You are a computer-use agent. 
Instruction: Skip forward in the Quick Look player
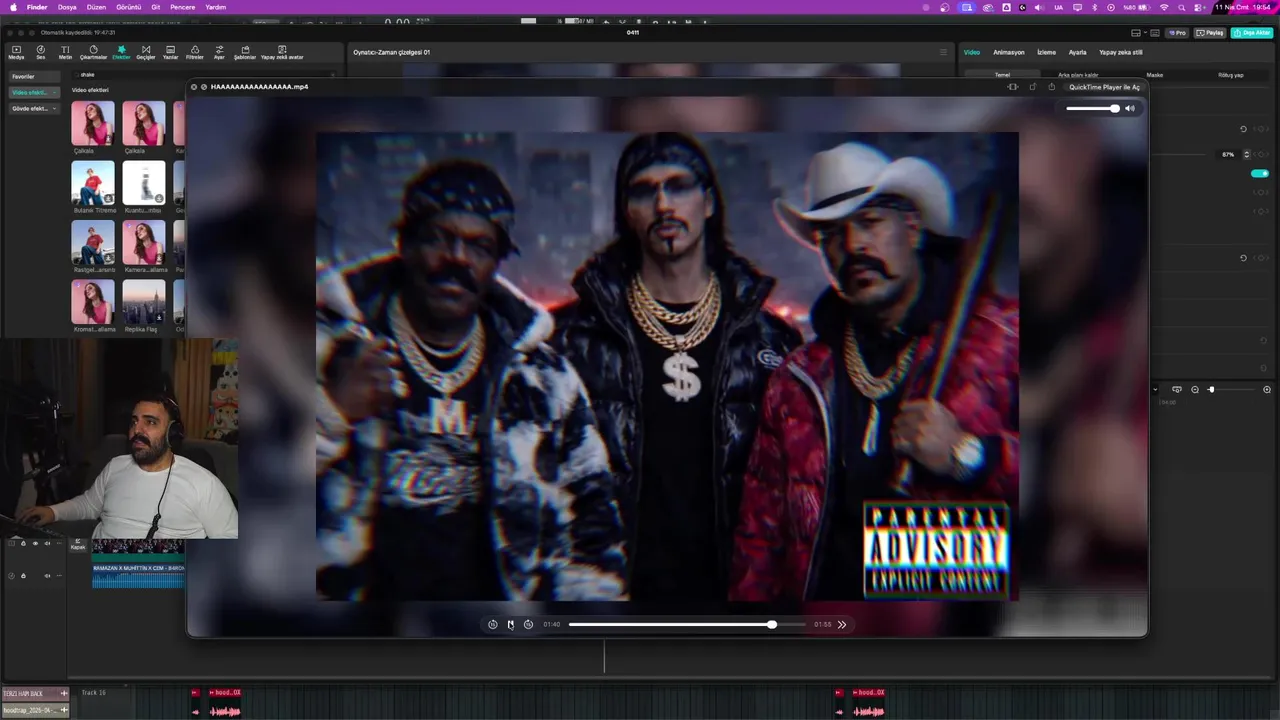pyautogui.click(x=528, y=624)
